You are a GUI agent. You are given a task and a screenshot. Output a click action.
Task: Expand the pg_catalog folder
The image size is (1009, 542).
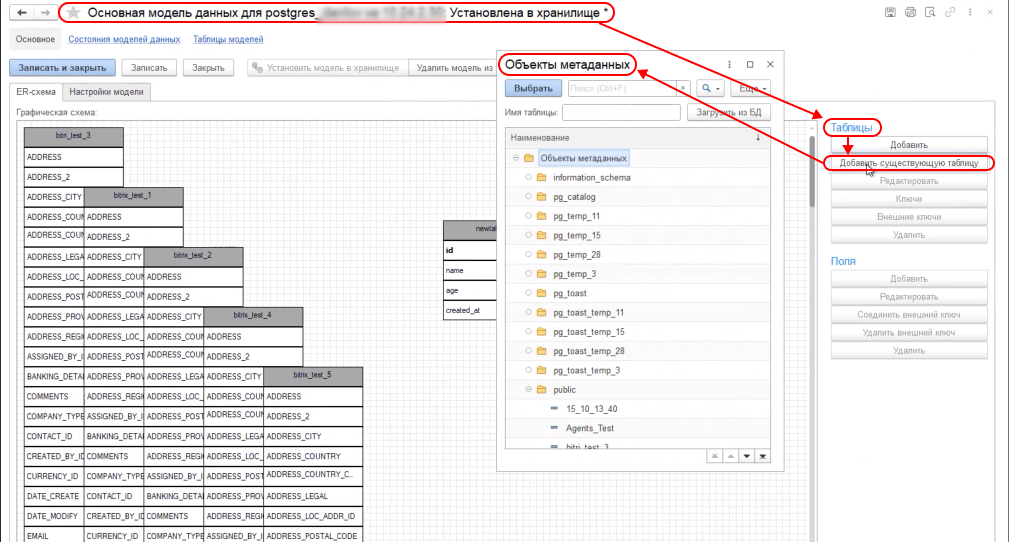(528, 197)
